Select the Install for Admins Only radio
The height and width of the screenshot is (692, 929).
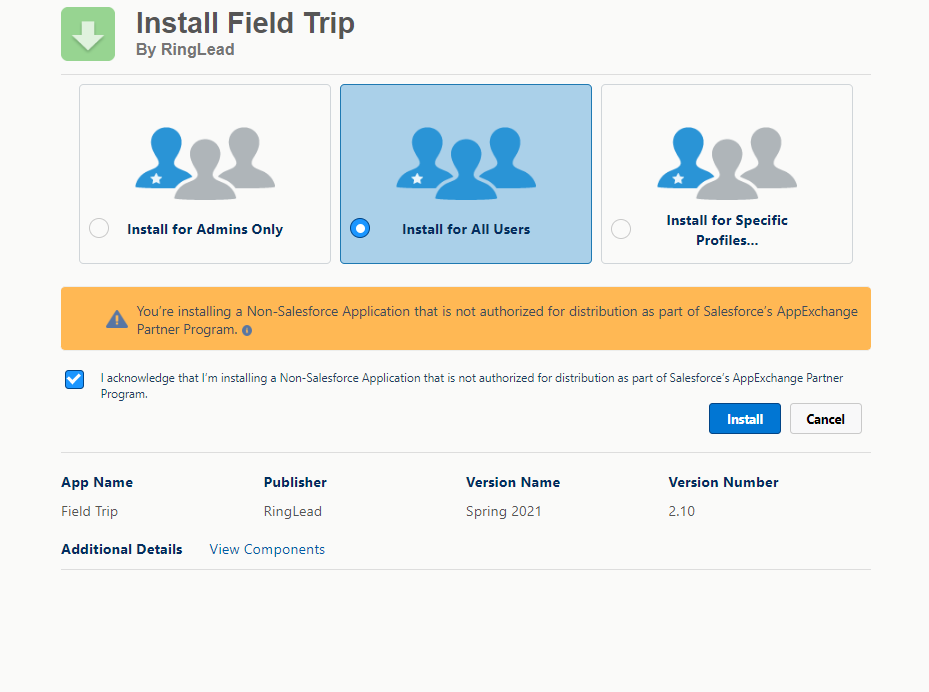[x=99, y=228]
